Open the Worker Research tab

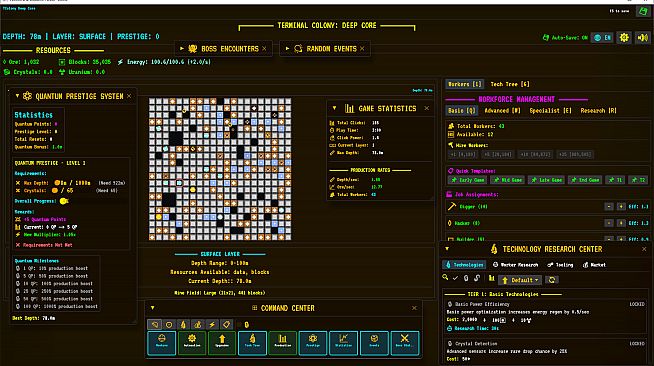click(x=516, y=265)
